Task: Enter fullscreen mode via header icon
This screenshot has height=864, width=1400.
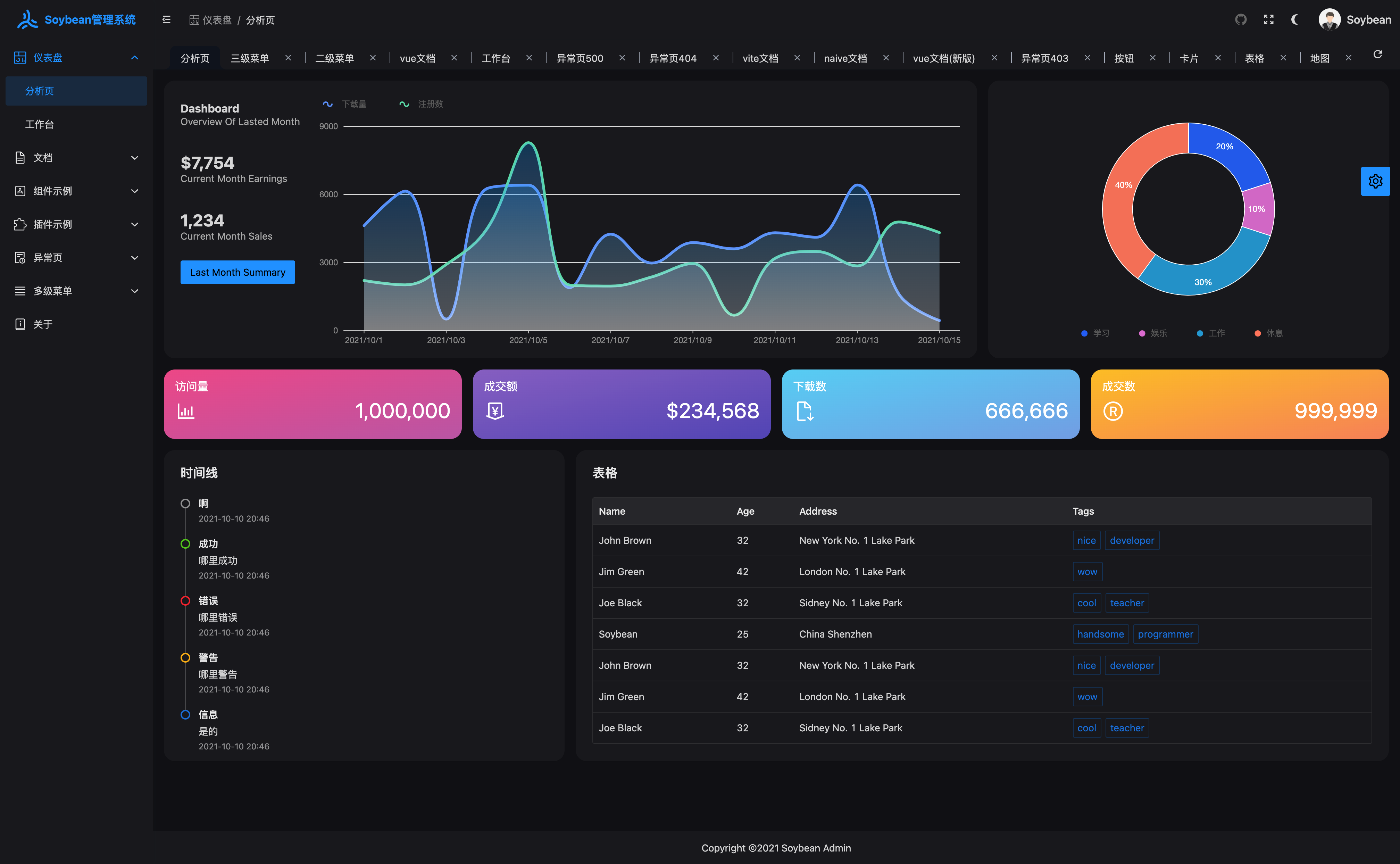Action: (x=1269, y=20)
